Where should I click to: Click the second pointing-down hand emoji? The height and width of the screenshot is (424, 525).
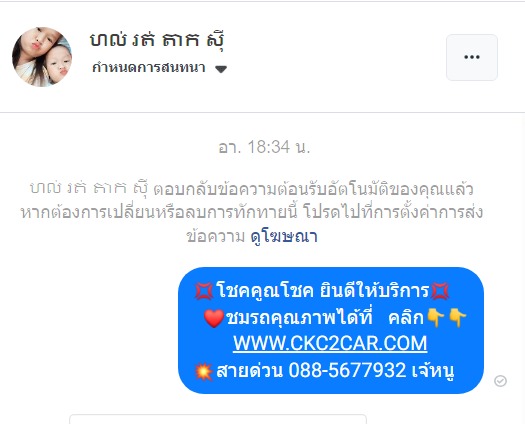457,317
